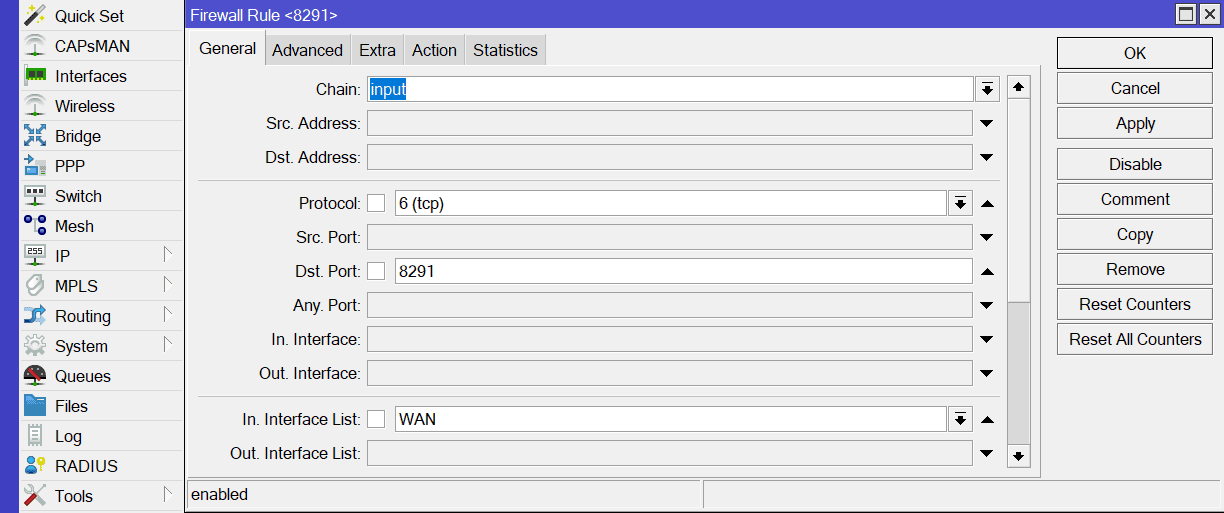Open the Quick Set wand icon
The image size is (1224, 513).
35,16
